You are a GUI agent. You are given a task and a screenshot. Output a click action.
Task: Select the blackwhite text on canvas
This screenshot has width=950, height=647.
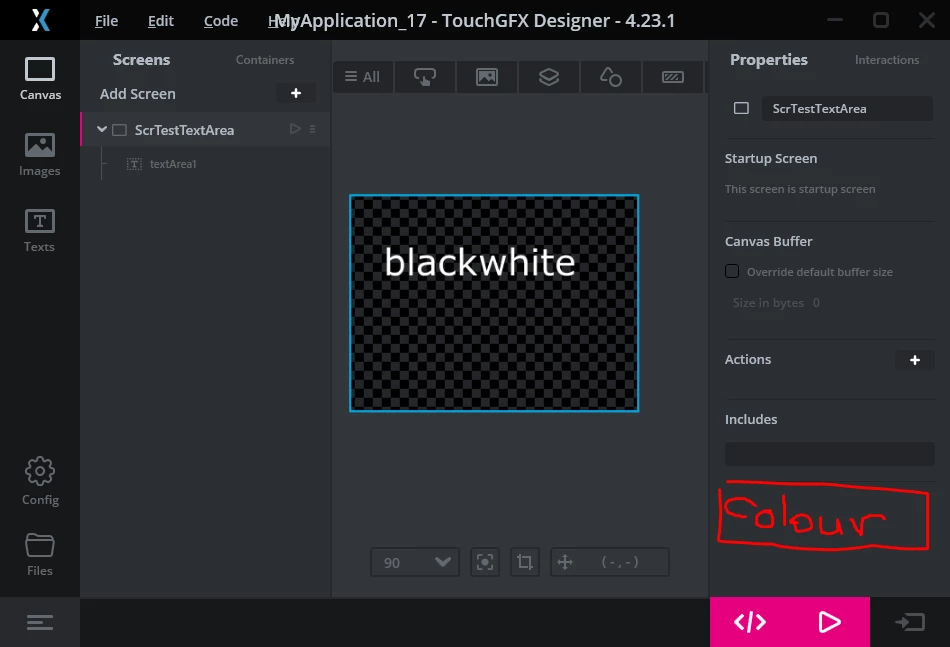coord(479,262)
